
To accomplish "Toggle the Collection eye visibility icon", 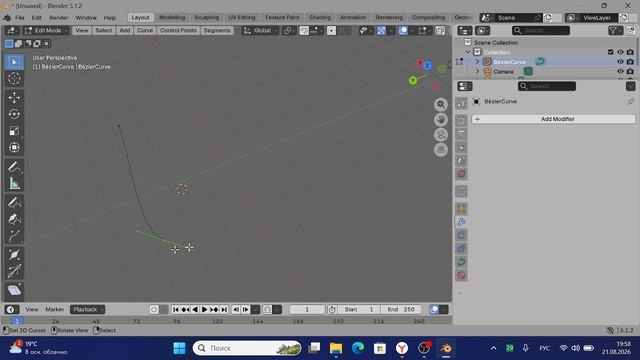I will pyautogui.click(x=620, y=52).
